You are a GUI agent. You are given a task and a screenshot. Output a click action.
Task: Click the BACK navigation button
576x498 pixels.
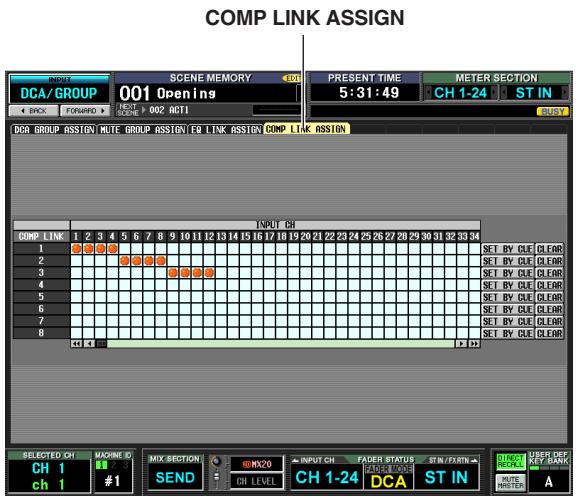33,111
